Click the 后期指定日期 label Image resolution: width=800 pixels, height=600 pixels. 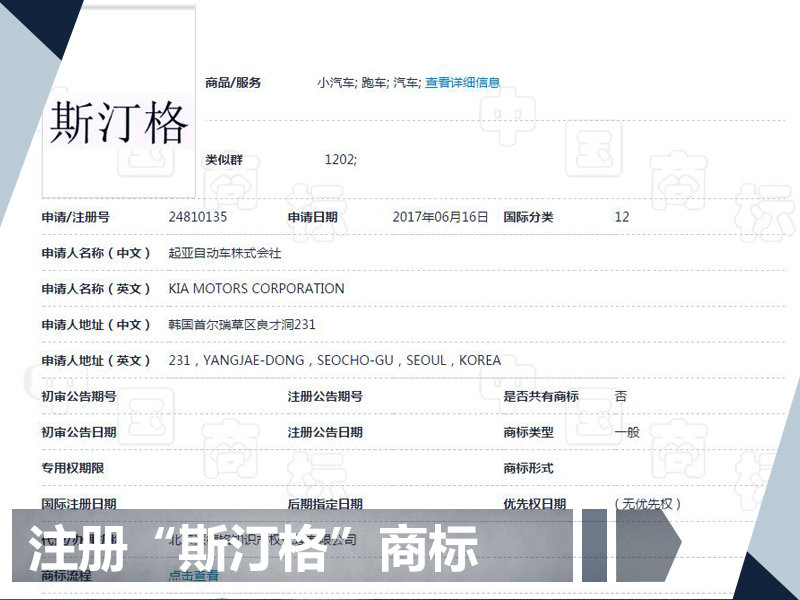pyautogui.click(x=325, y=504)
